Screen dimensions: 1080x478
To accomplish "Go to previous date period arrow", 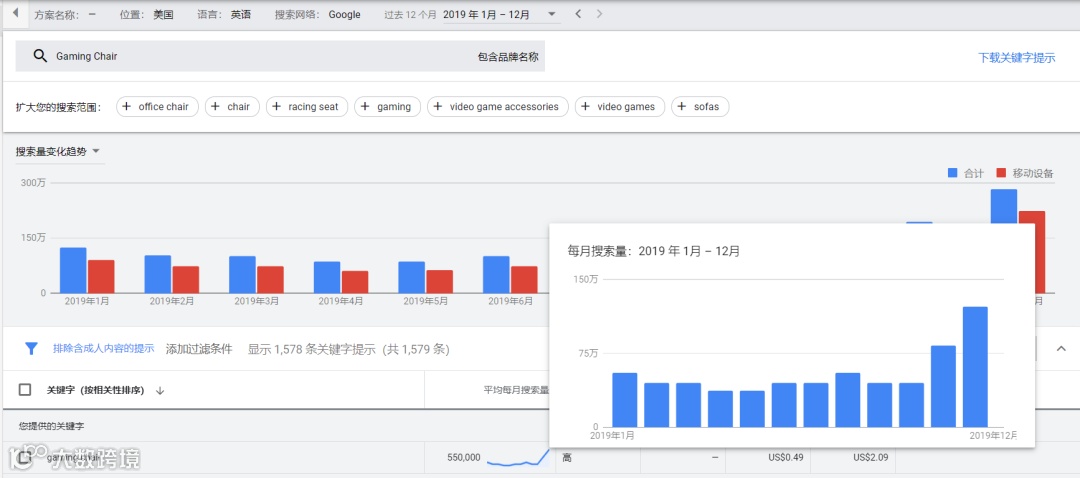I will 577,14.
